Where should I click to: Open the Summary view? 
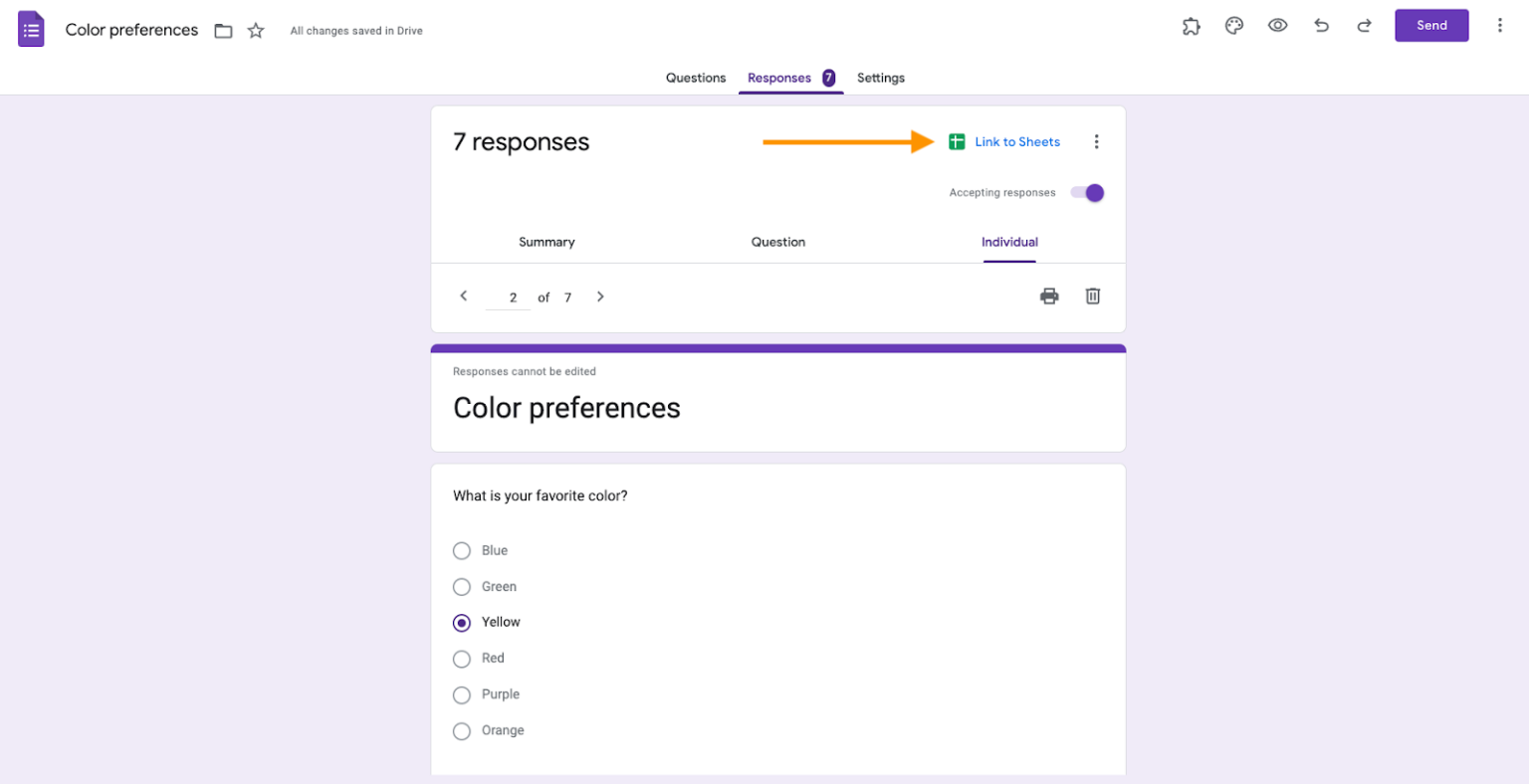[x=546, y=242]
